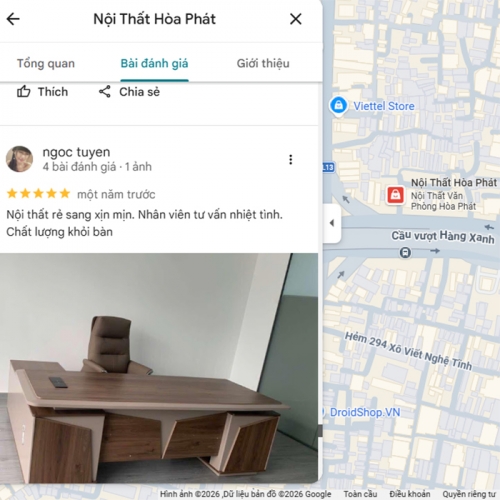Viewport: 500px width, 500px height.
Task: Select the Viettel Store map pin
Action: point(339,106)
